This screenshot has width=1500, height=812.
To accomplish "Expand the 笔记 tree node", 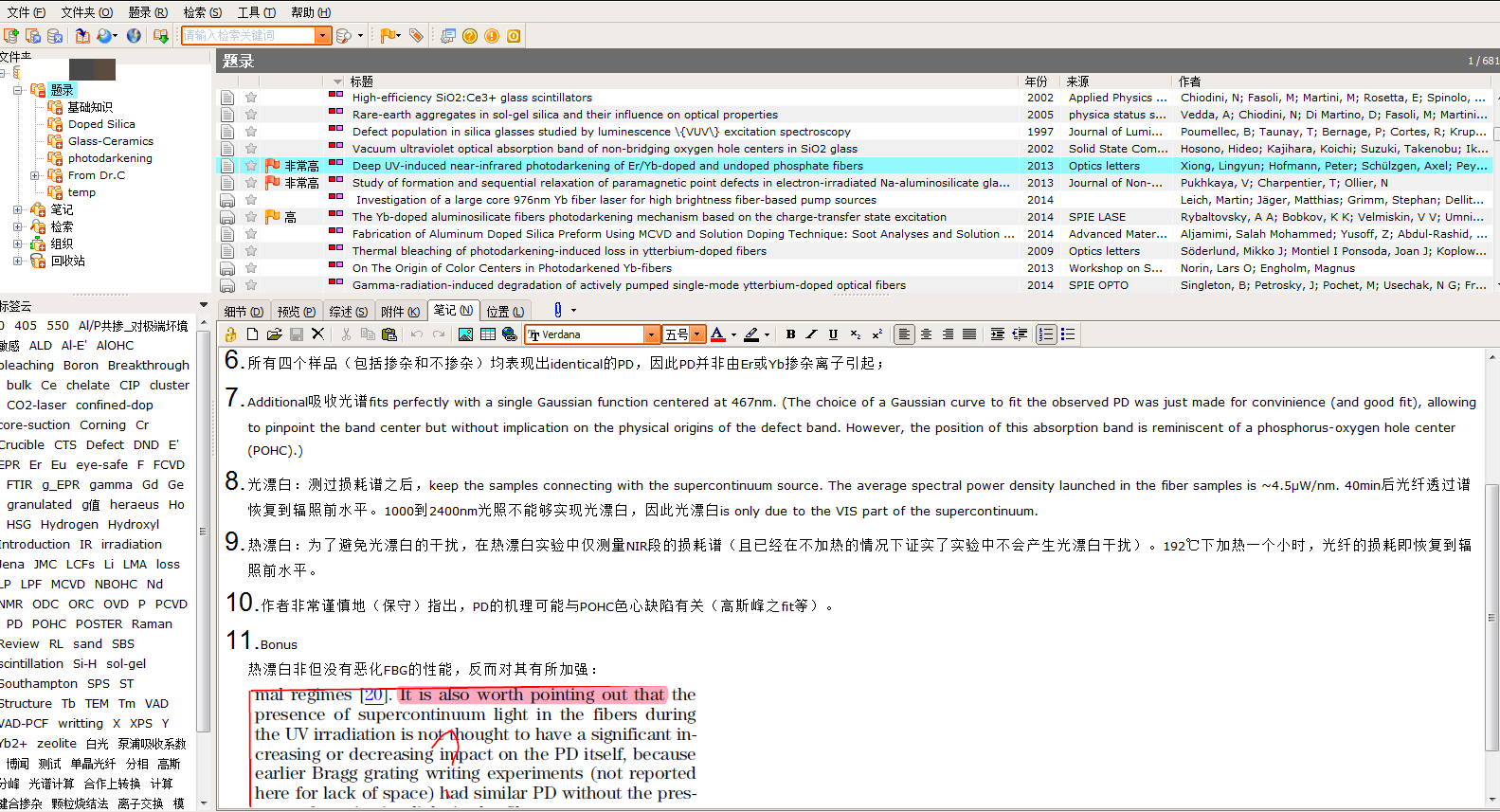I will point(17,209).
